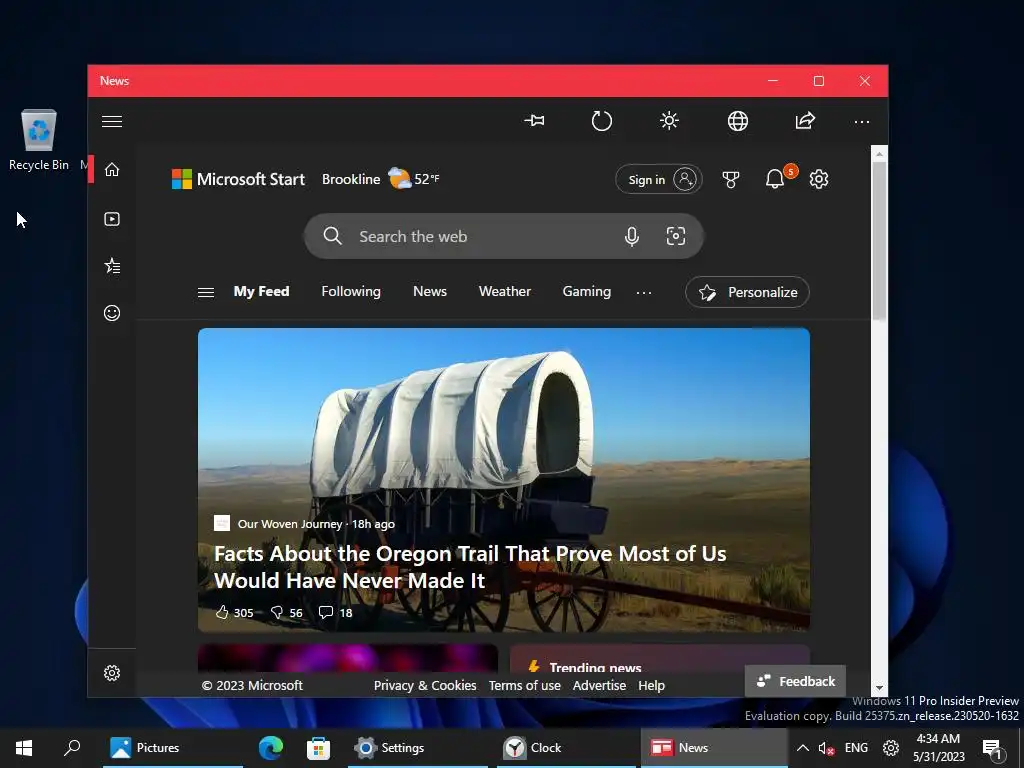
Task: Click the muted volume tray icon
Action: 826,748
